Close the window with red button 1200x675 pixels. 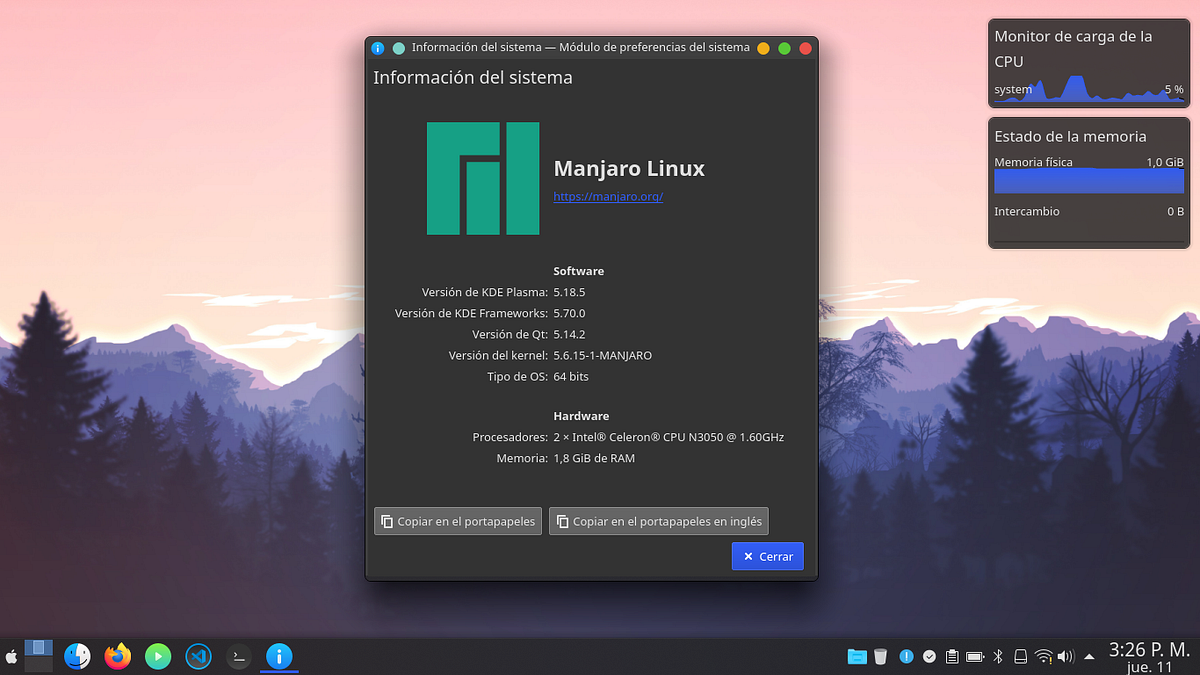[805, 48]
